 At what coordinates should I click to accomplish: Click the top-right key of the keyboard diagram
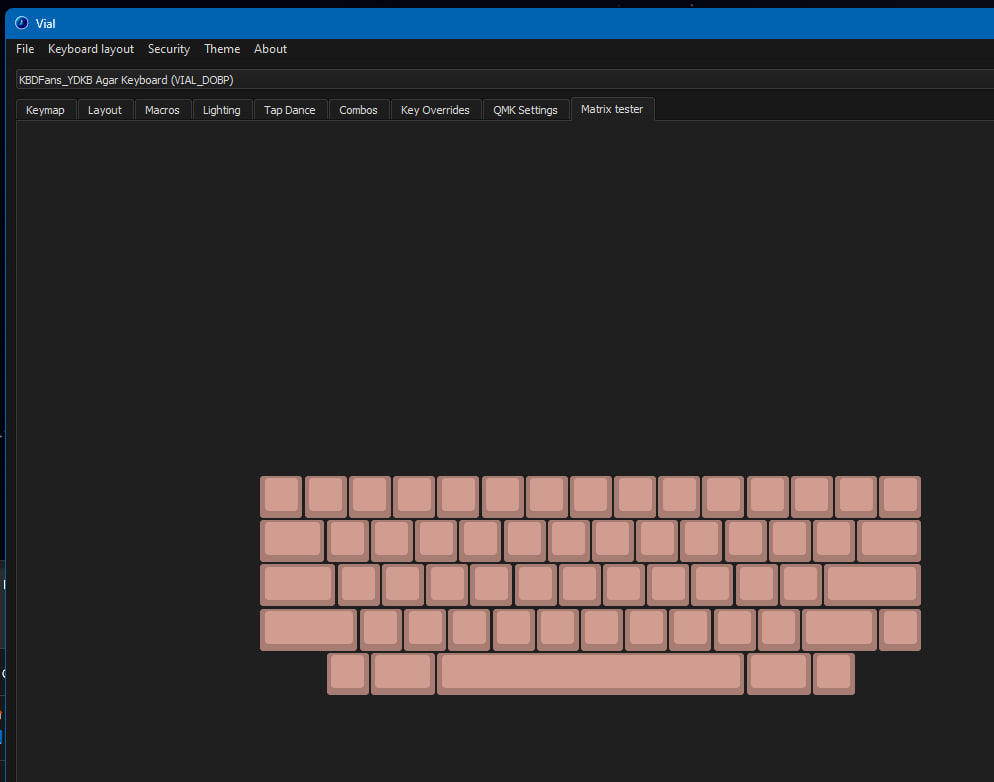click(x=900, y=496)
